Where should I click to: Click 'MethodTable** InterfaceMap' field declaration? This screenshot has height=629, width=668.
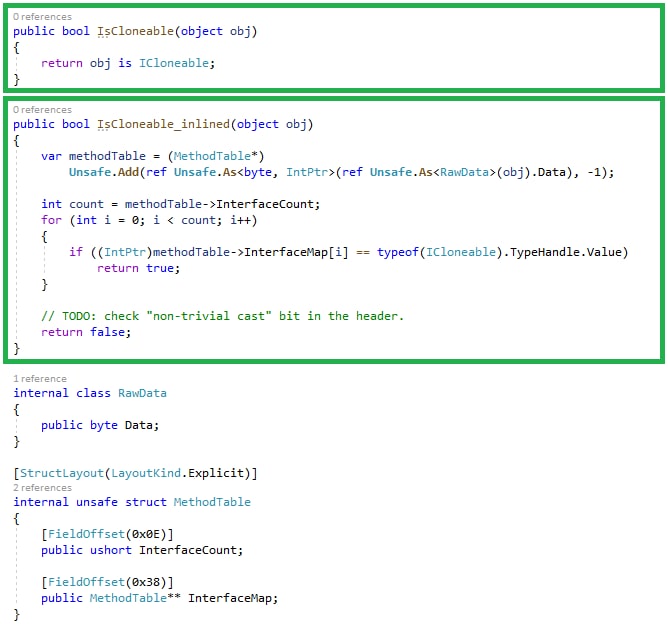(x=184, y=598)
